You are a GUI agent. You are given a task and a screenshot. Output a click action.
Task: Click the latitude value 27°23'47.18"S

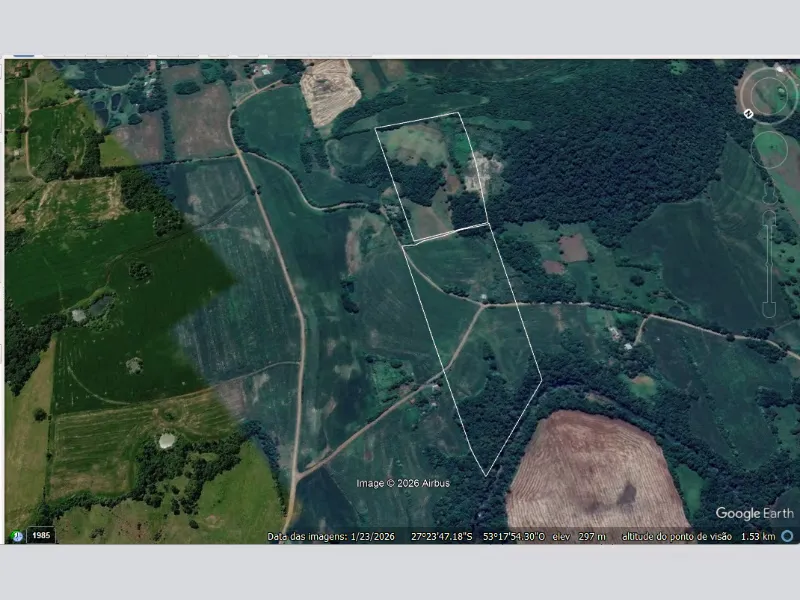tap(442, 536)
